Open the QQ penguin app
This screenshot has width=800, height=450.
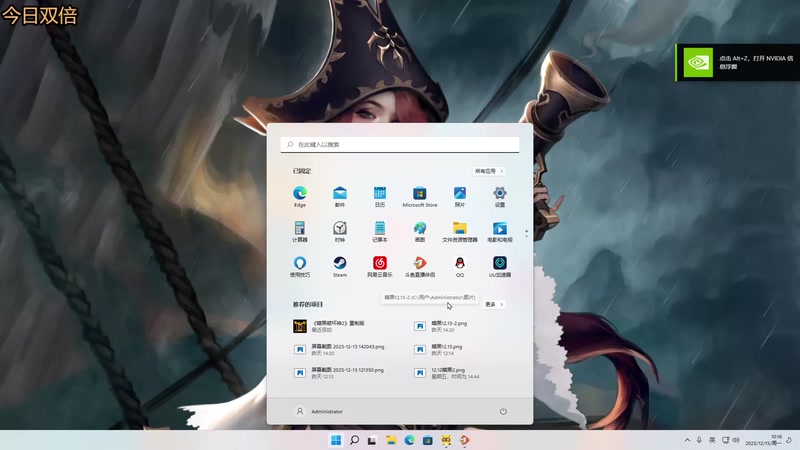coord(460,266)
